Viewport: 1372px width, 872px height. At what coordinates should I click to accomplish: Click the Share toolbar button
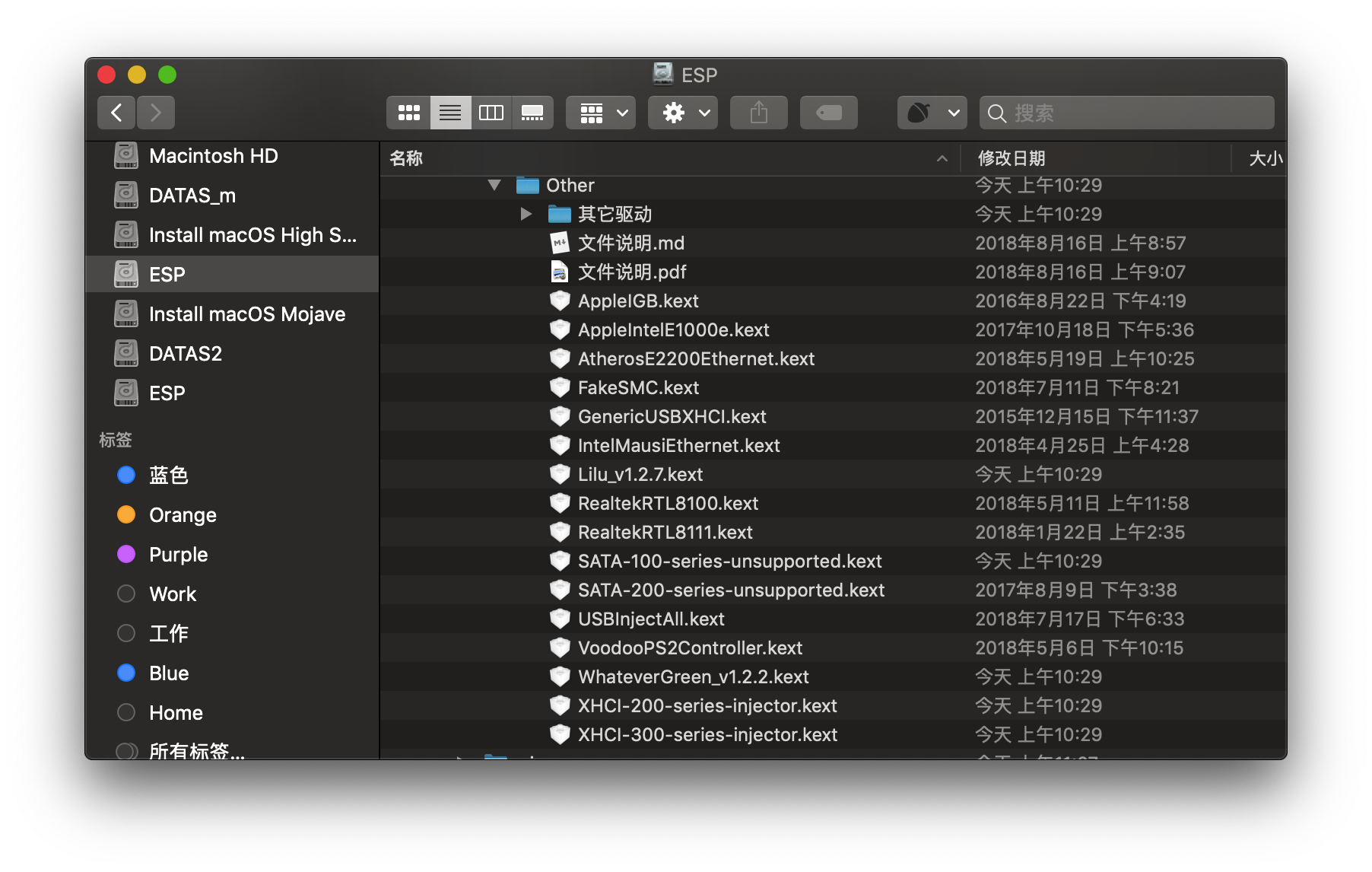pos(759,113)
